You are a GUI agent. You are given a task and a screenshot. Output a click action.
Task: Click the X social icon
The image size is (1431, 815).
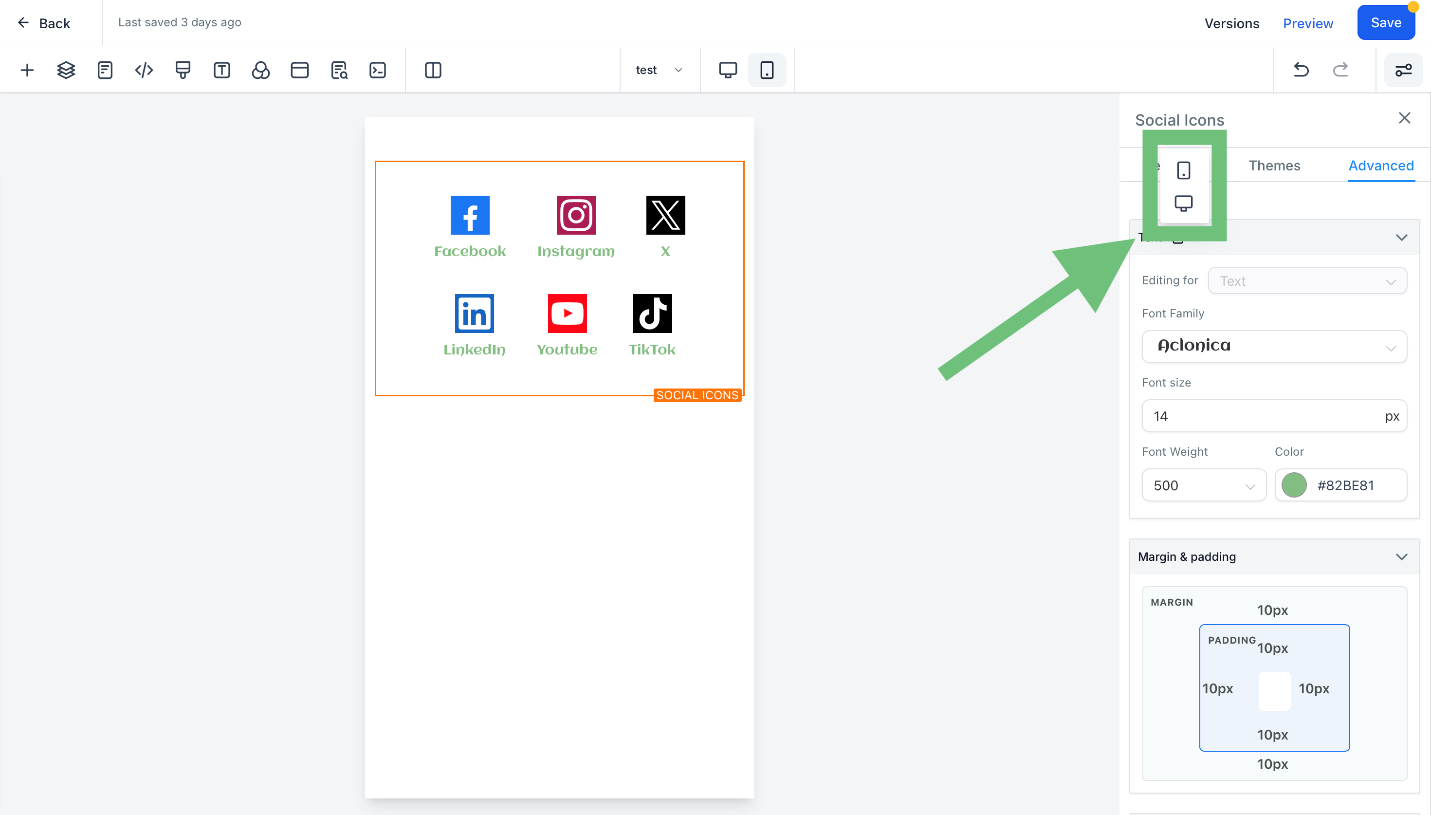[x=666, y=215]
